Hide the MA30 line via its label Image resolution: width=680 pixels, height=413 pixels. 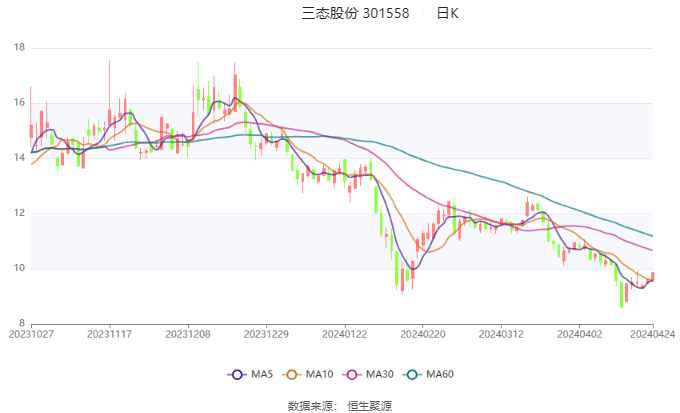[379, 374]
